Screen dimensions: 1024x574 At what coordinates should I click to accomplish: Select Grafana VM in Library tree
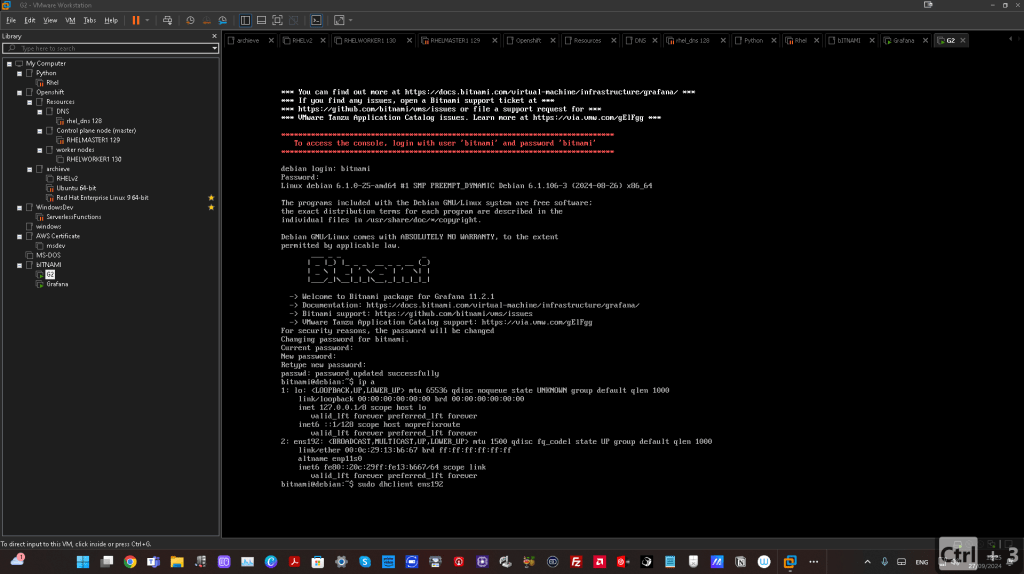pos(57,284)
